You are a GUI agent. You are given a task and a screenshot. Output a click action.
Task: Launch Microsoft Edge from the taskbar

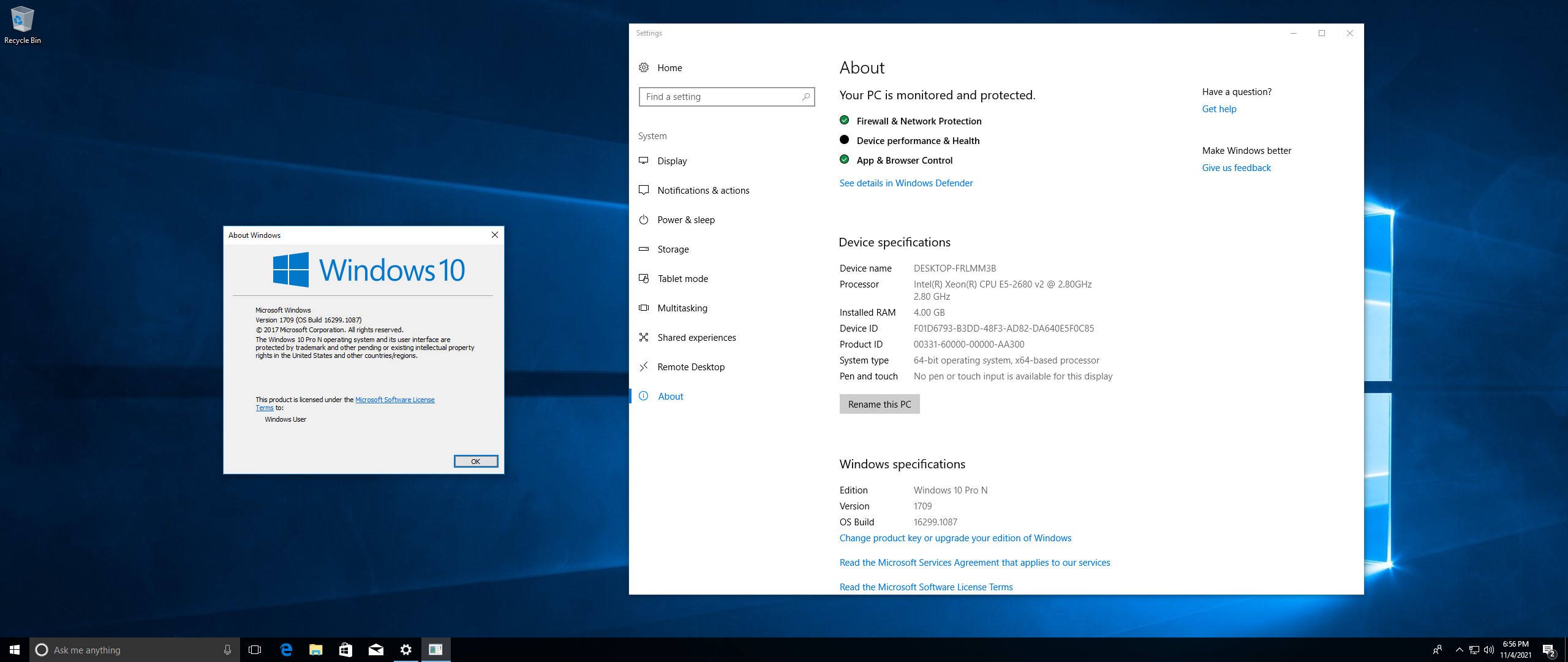[286, 650]
